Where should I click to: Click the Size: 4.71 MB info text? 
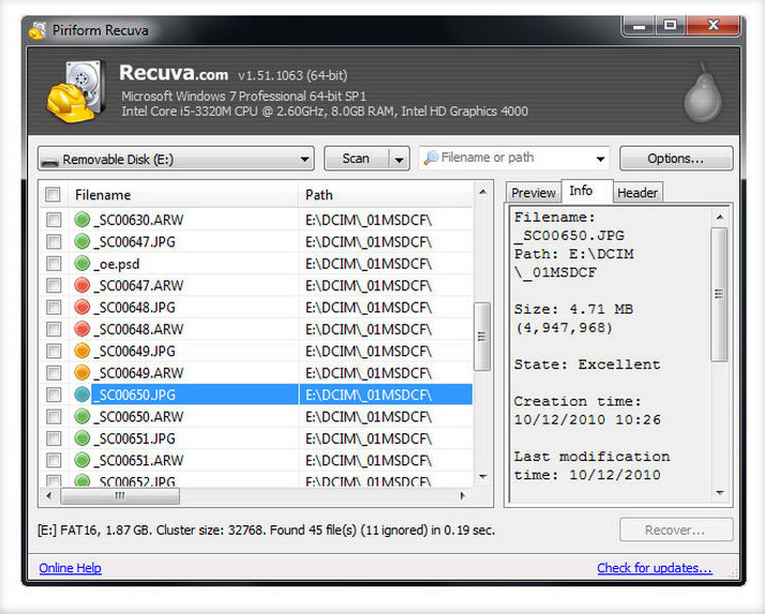pyautogui.click(x=574, y=309)
